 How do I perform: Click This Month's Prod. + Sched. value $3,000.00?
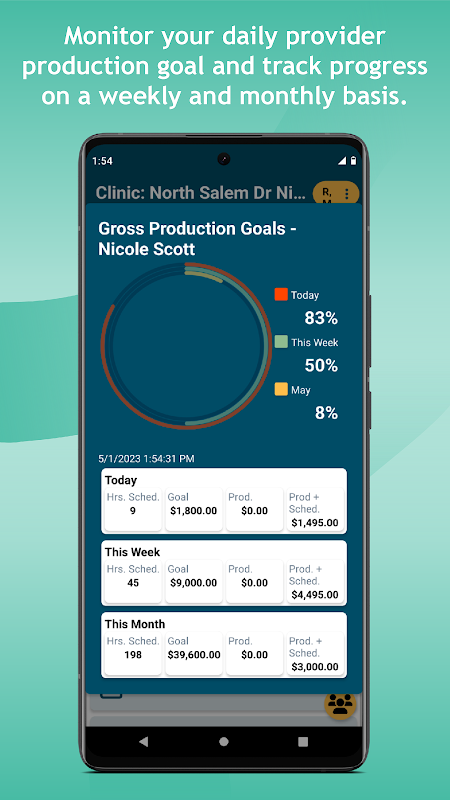pos(315,667)
